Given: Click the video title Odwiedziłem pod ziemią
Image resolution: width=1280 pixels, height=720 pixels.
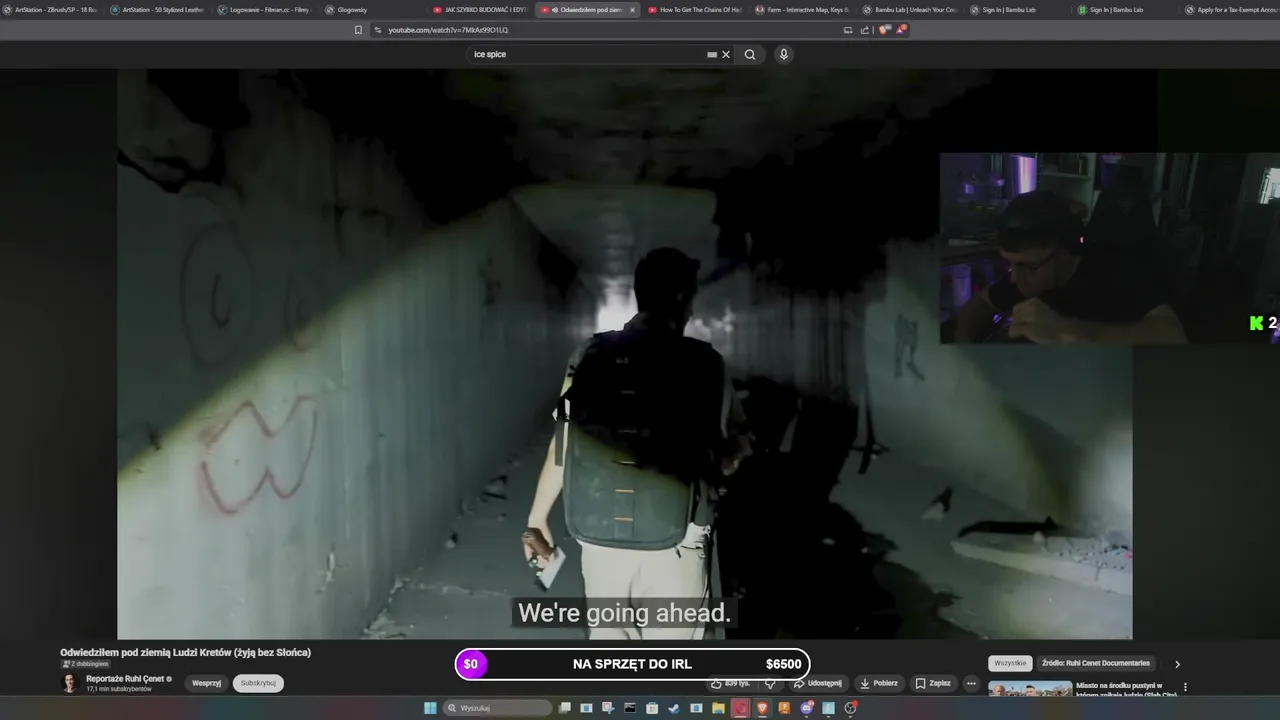Looking at the screenshot, I should [x=185, y=652].
